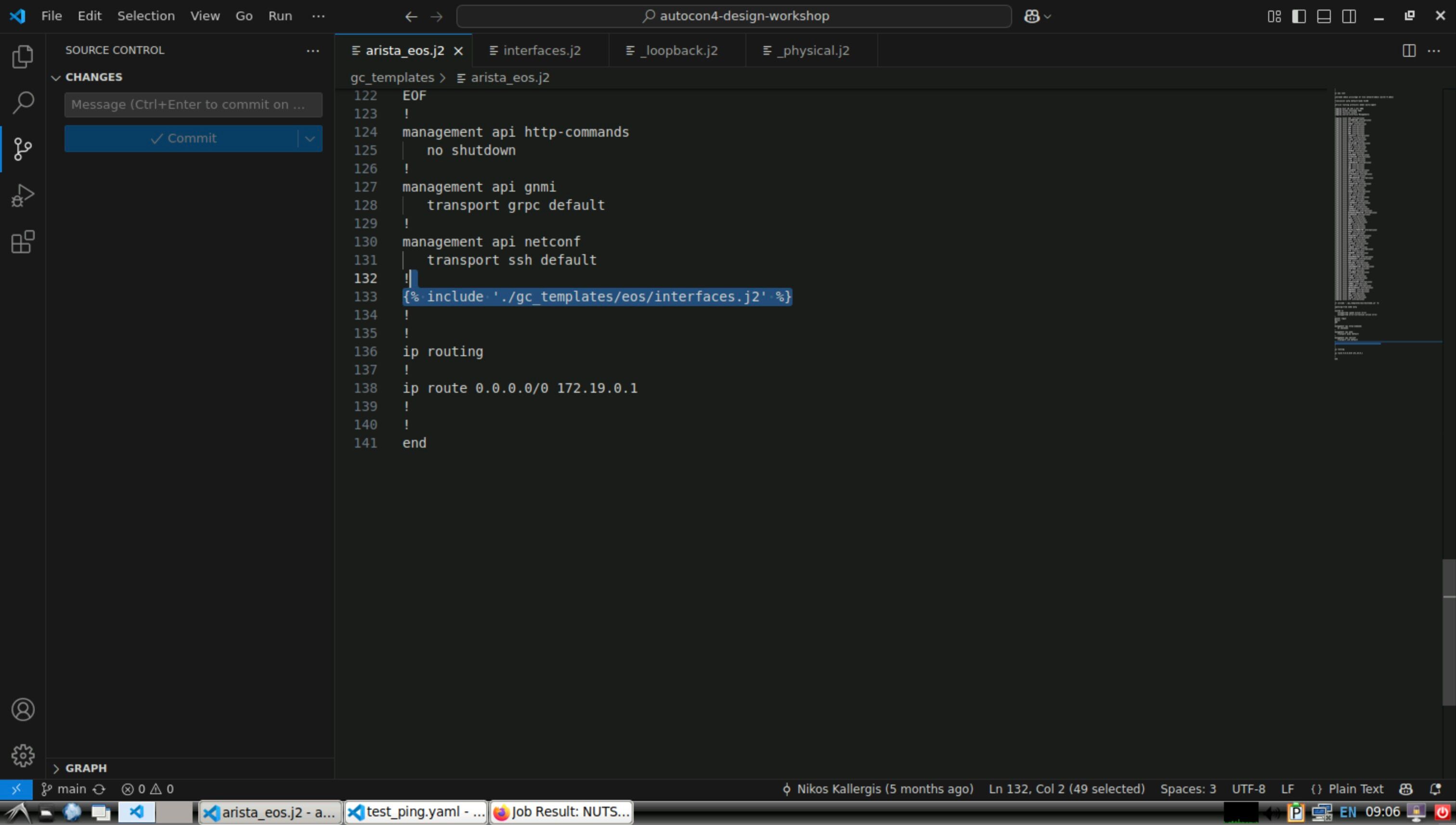Click the Accounts icon
The height and width of the screenshot is (825, 1456).
pos(23,709)
